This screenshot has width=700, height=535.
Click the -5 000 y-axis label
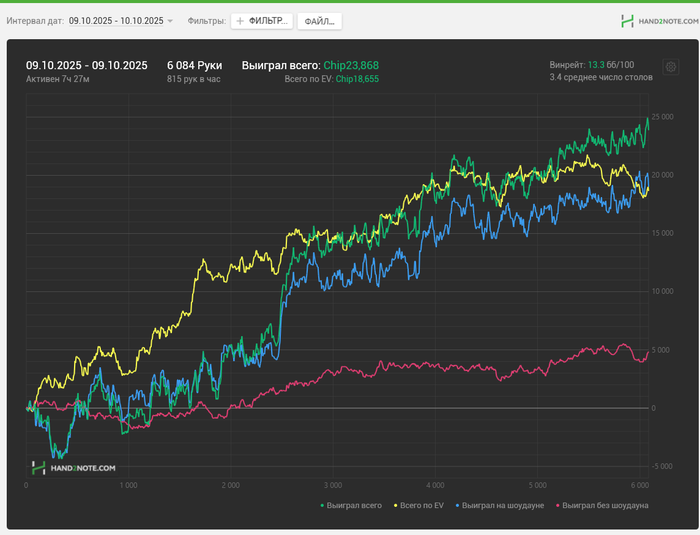coord(662,466)
